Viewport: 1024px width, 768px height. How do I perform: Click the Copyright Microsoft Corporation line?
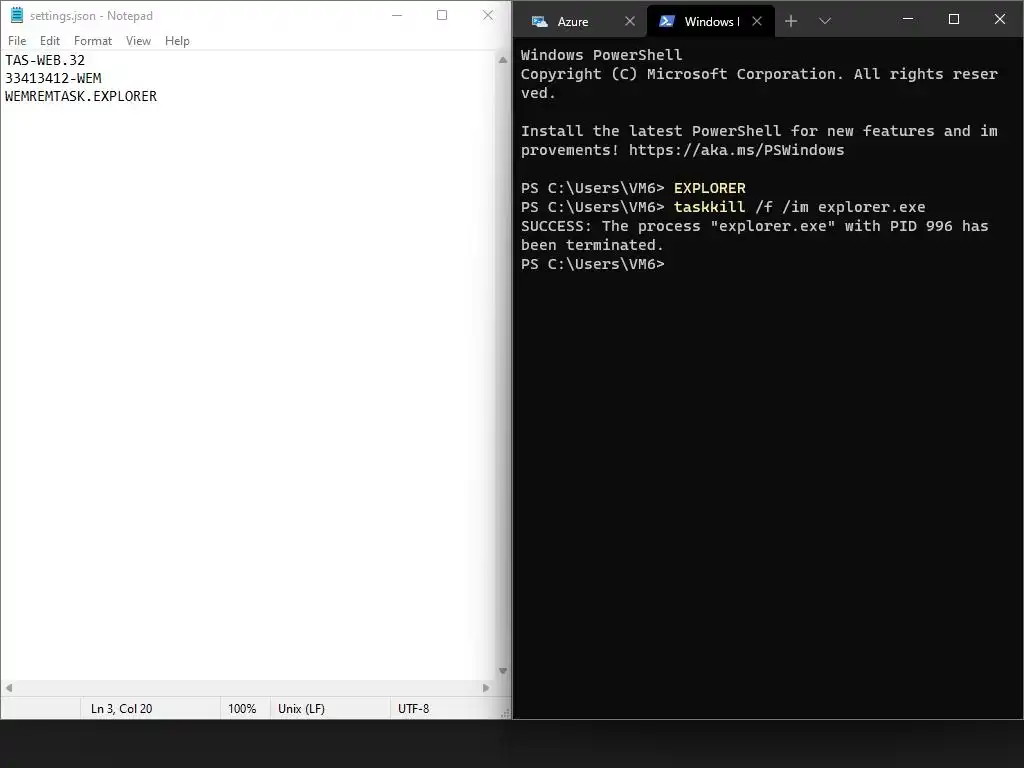pyautogui.click(x=759, y=84)
